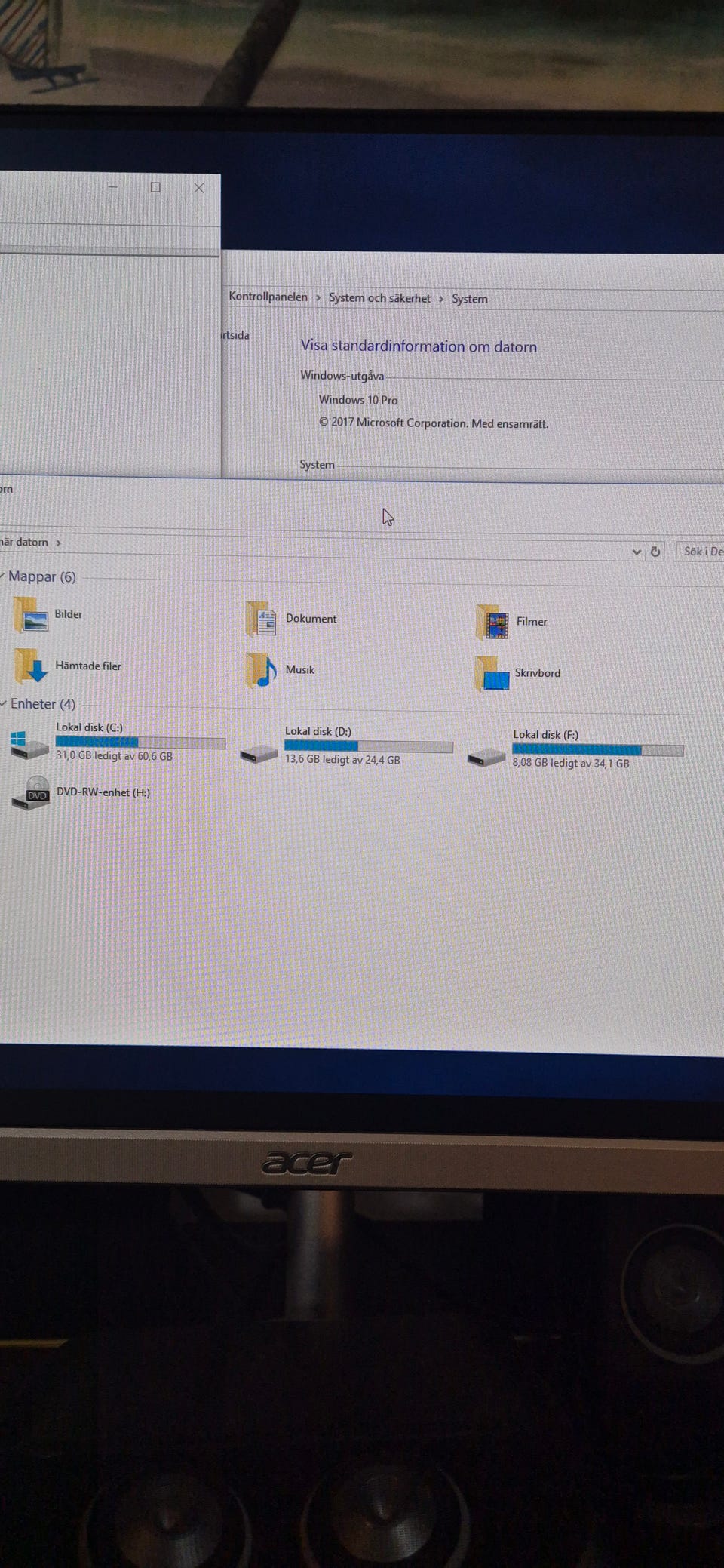Click the 'Lokal disk (C:)' label
This screenshot has width=724, height=1568.
[89, 727]
